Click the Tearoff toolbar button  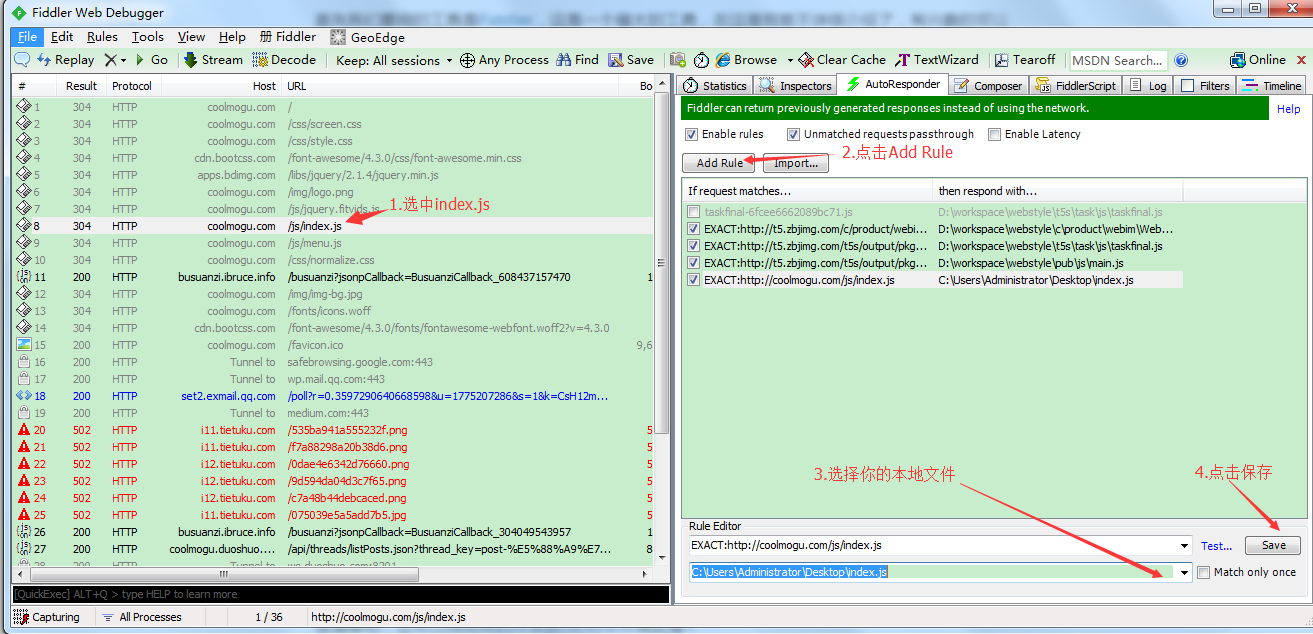[1024, 60]
